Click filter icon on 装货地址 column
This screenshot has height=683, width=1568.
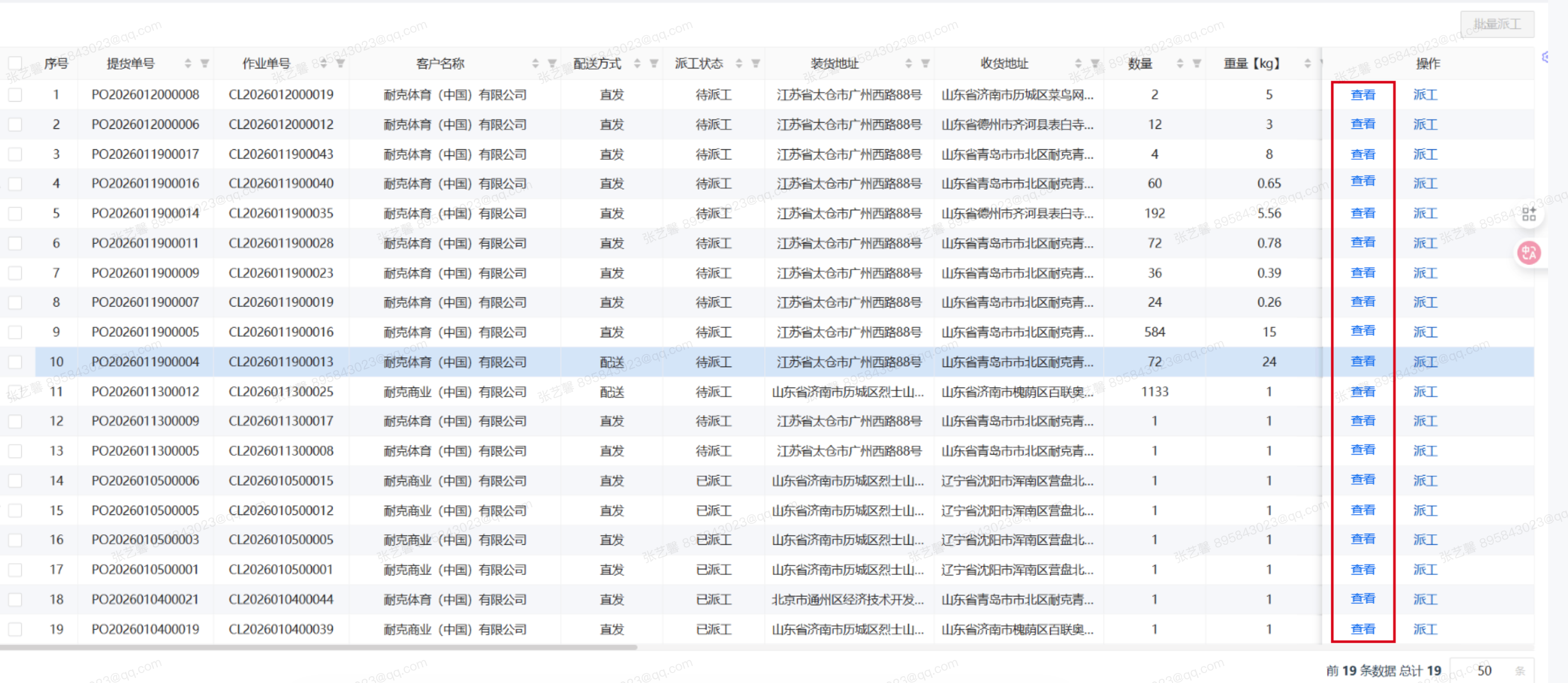pos(925,63)
